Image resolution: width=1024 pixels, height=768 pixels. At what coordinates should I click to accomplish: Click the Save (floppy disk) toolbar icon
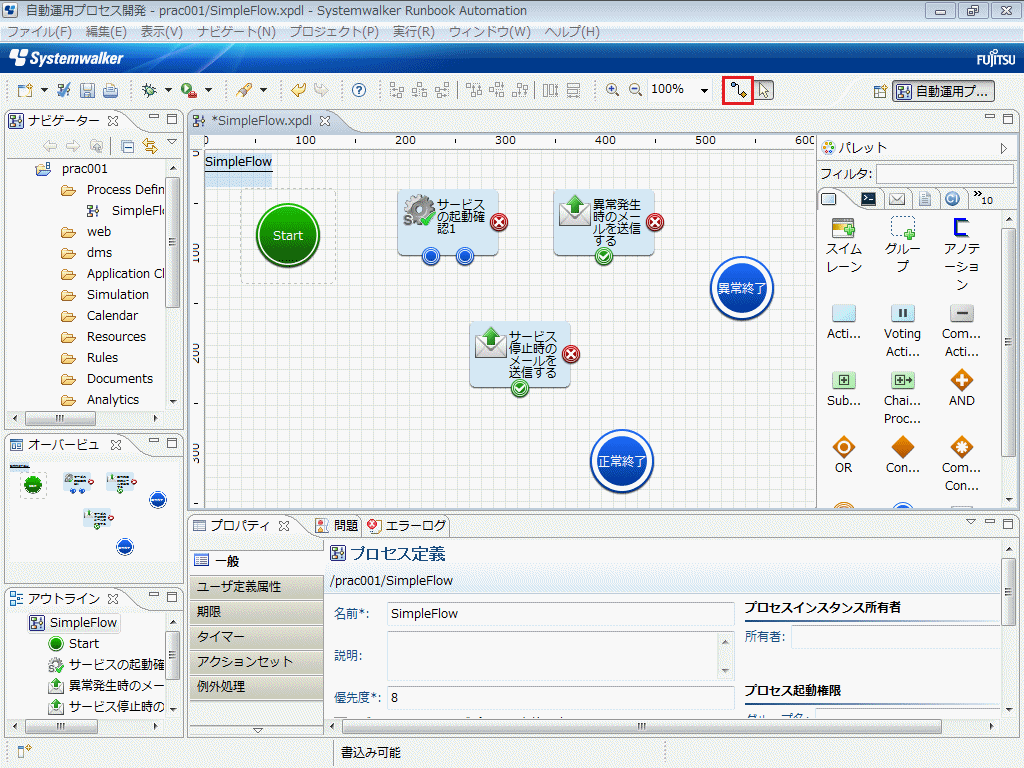(87, 90)
